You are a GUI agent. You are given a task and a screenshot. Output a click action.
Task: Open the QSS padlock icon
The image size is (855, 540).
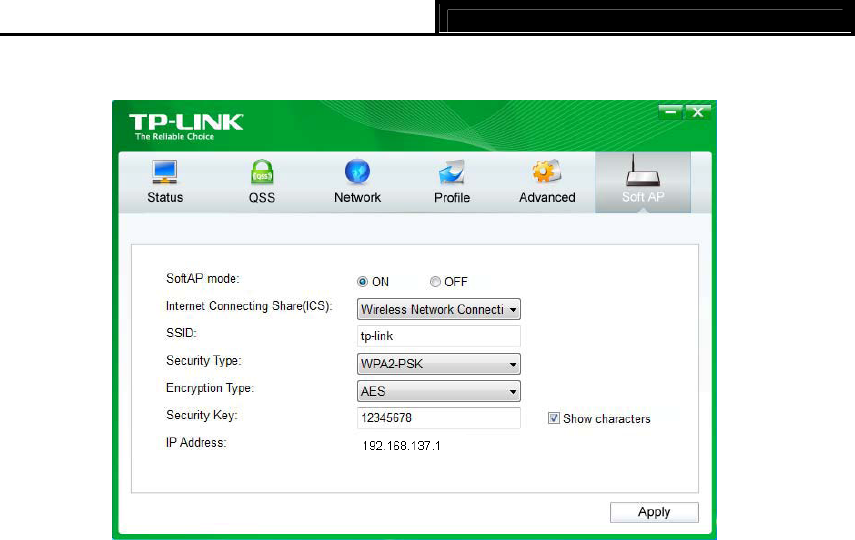[262, 172]
